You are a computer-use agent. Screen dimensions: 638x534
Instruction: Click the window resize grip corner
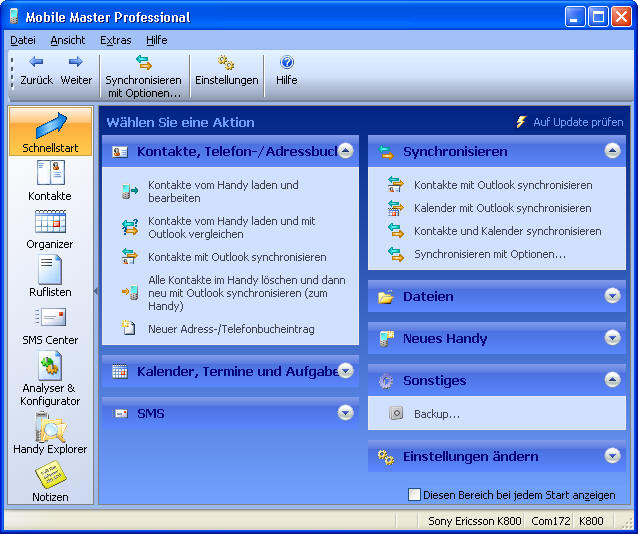point(627,524)
